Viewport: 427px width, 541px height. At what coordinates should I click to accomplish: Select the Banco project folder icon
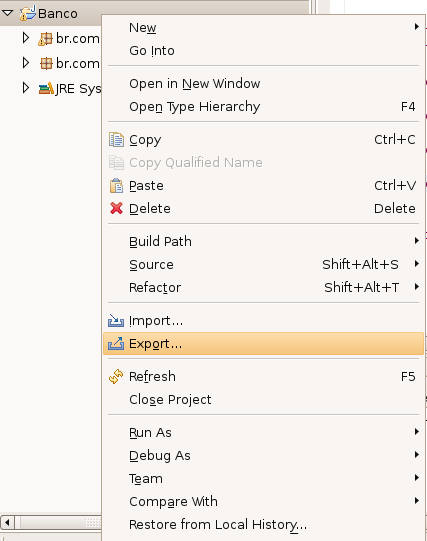[28, 13]
